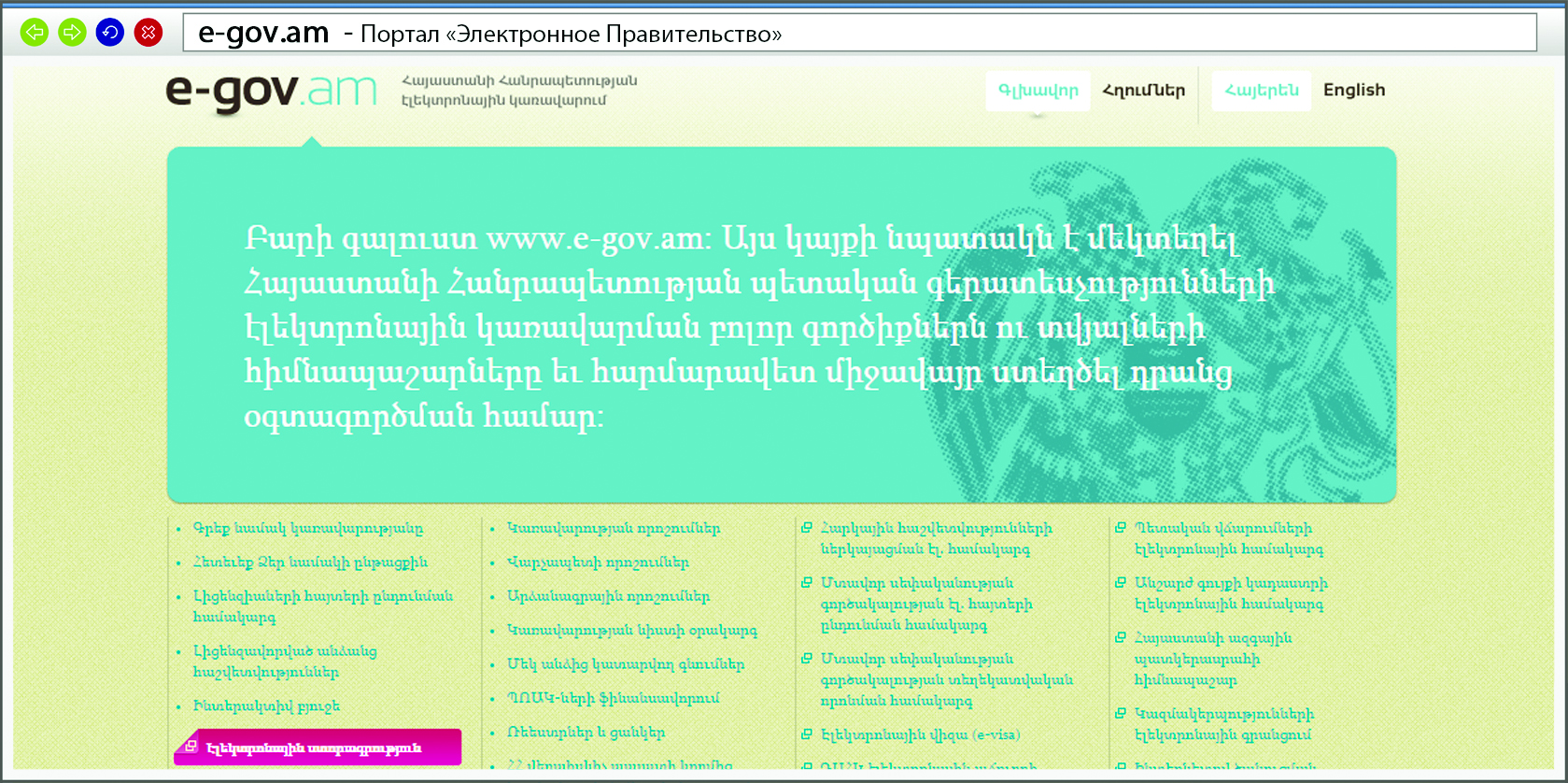Click external-link icon beside Հարկային հաշվետվությունների
Image resolution: width=1568 pixels, height=783 pixels.
coord(807,528)
